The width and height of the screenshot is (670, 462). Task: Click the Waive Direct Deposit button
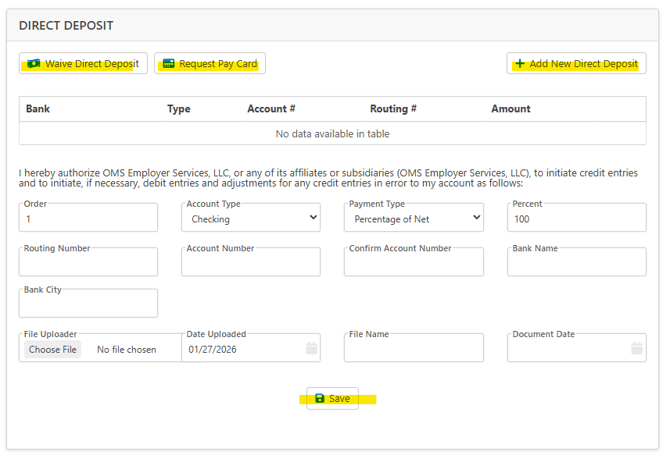[x=83, y=64]
